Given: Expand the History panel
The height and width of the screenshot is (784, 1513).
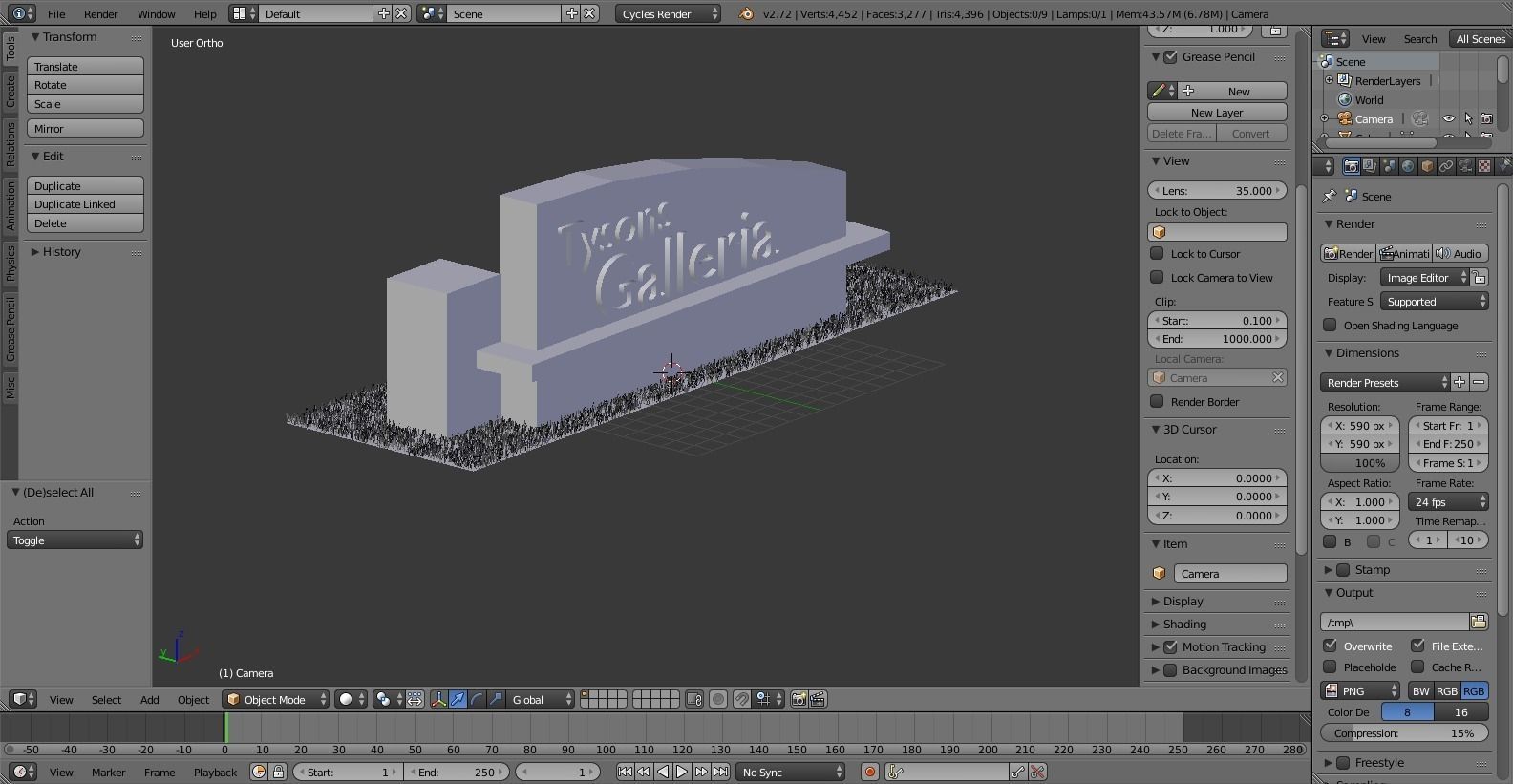Looking at the screenshot, I should pos(62,251).
